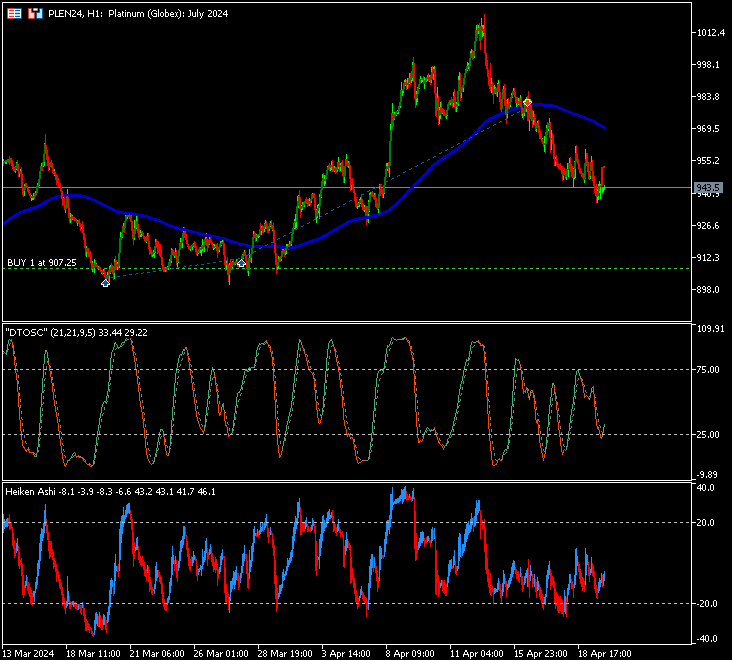Click the 983.8 price scale value
The image size is (732, 660).
[708, 97]
